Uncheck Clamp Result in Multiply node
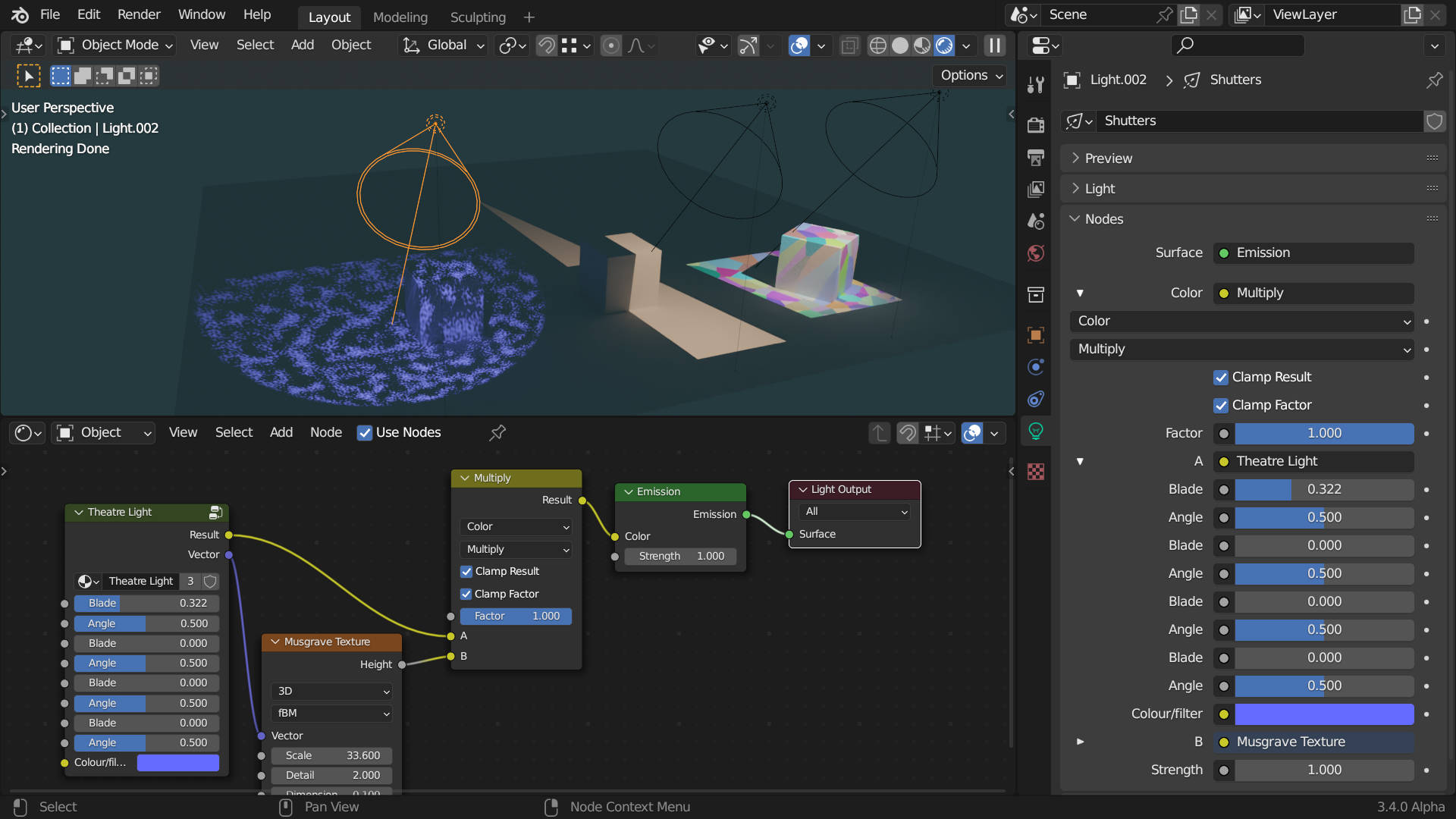The width and height of the screenshot is (1456, 819). [x=466, y=571]
